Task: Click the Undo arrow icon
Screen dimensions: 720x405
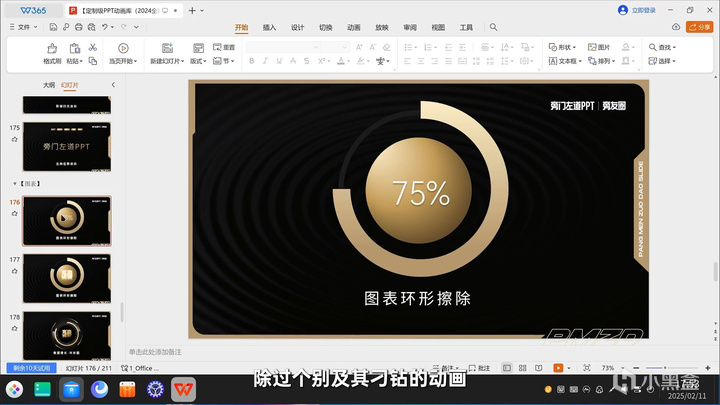Action: pos(105,27)
